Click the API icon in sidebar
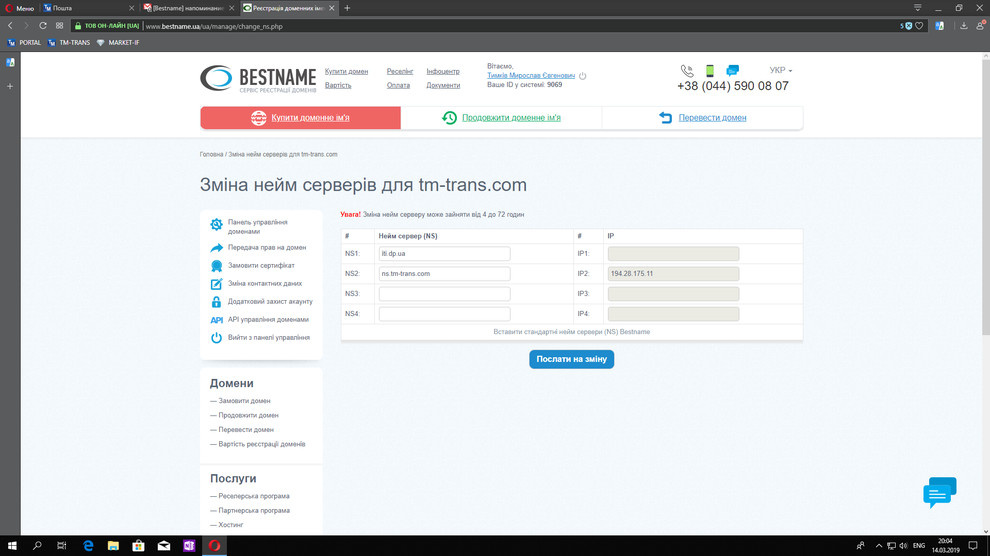This screenshot has height=556, width=990. click(x=217, y=320)
